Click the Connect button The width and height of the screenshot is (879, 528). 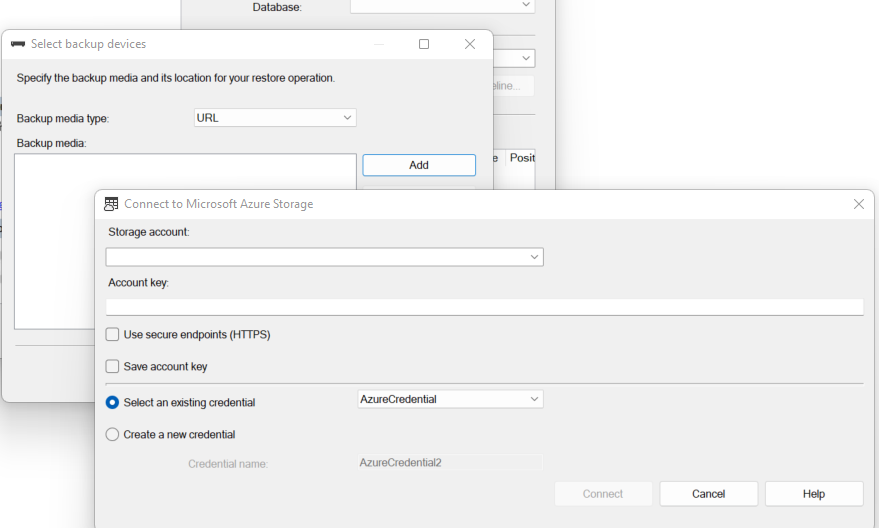tap(603, 494)
